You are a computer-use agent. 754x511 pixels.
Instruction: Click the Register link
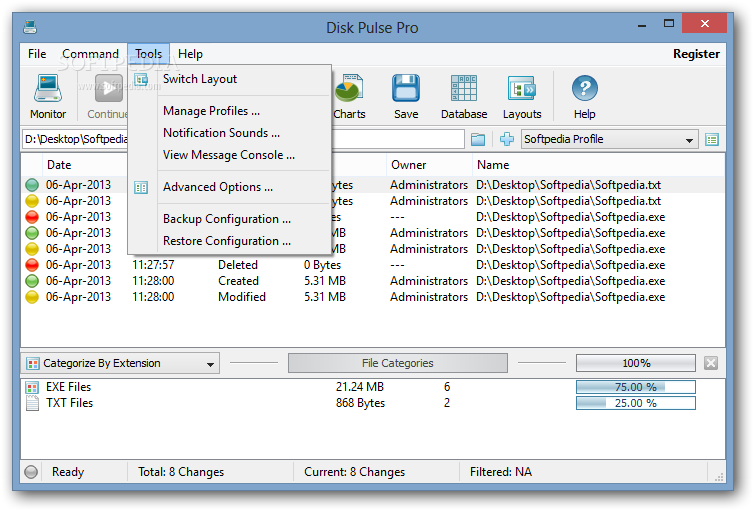pyautogui.click(x=696, y=54)
